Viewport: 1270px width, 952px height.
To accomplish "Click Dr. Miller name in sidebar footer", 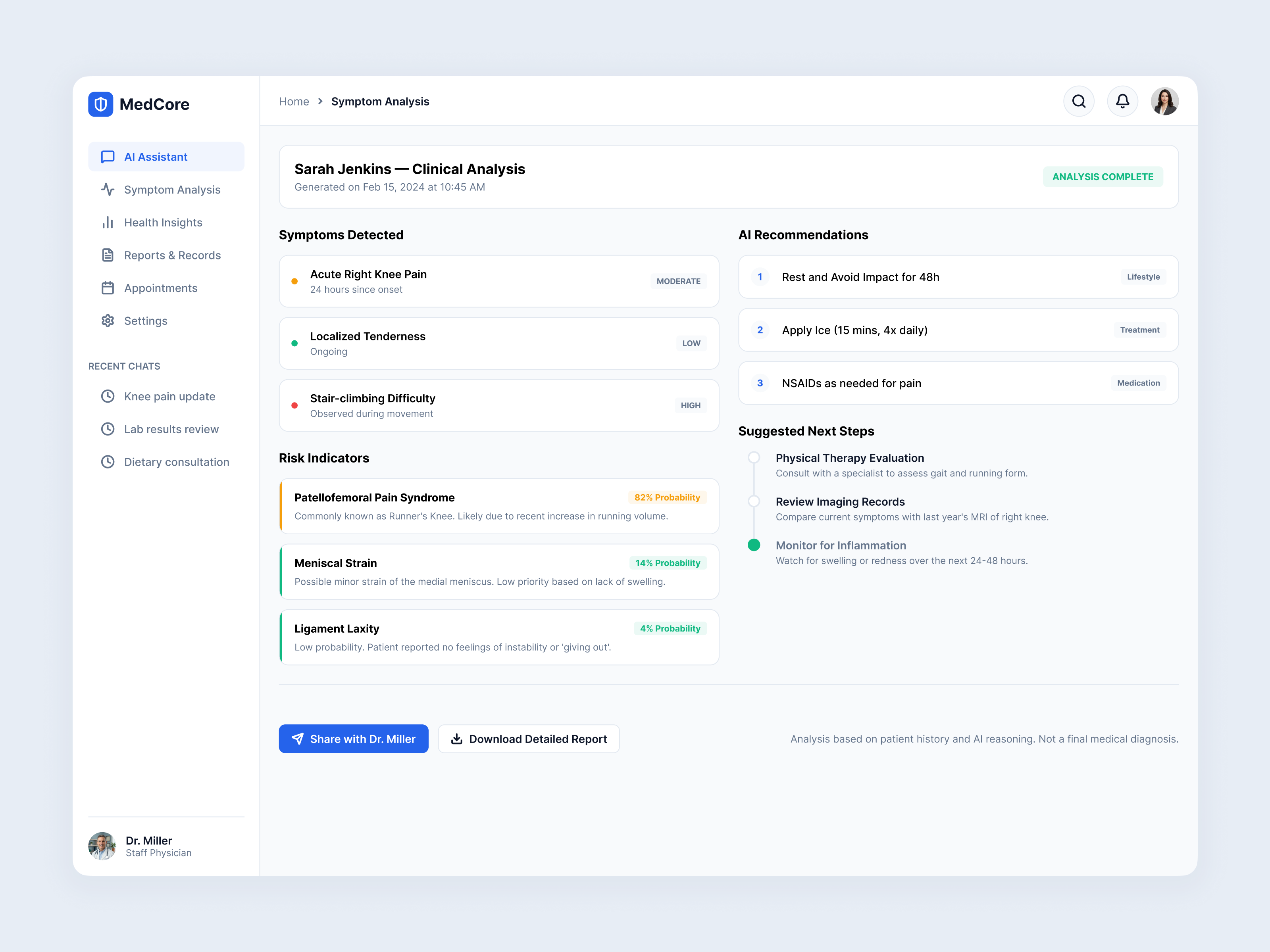I will 149,840.
